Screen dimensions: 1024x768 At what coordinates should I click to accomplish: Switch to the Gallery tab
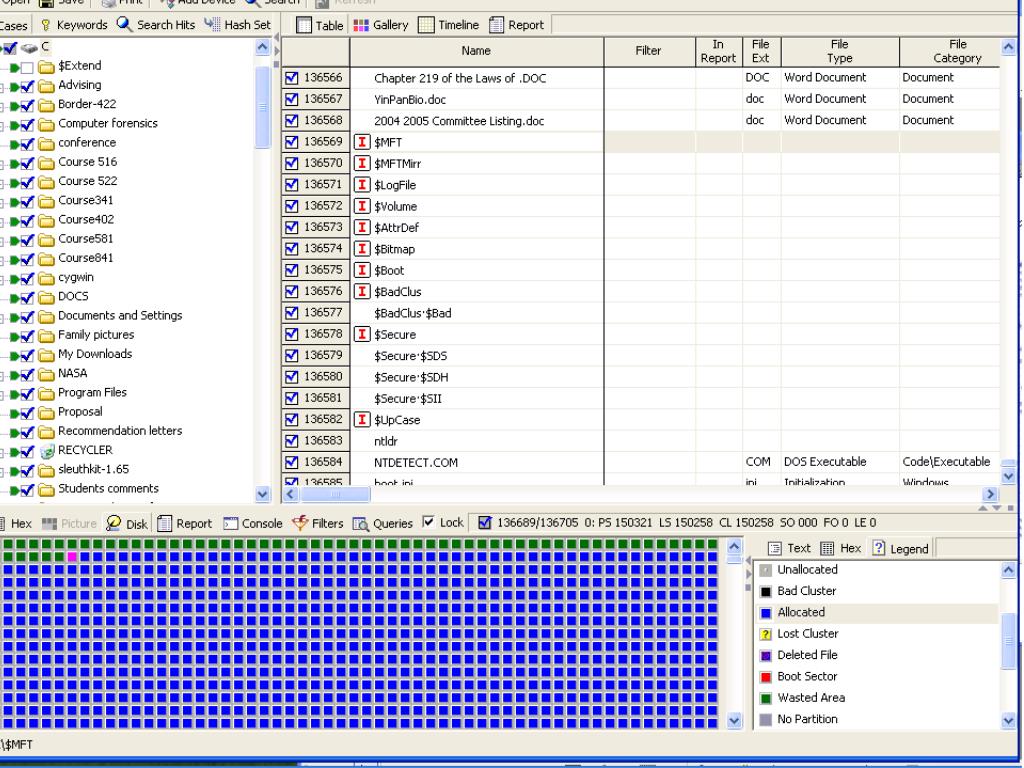[x=381, y=25]
